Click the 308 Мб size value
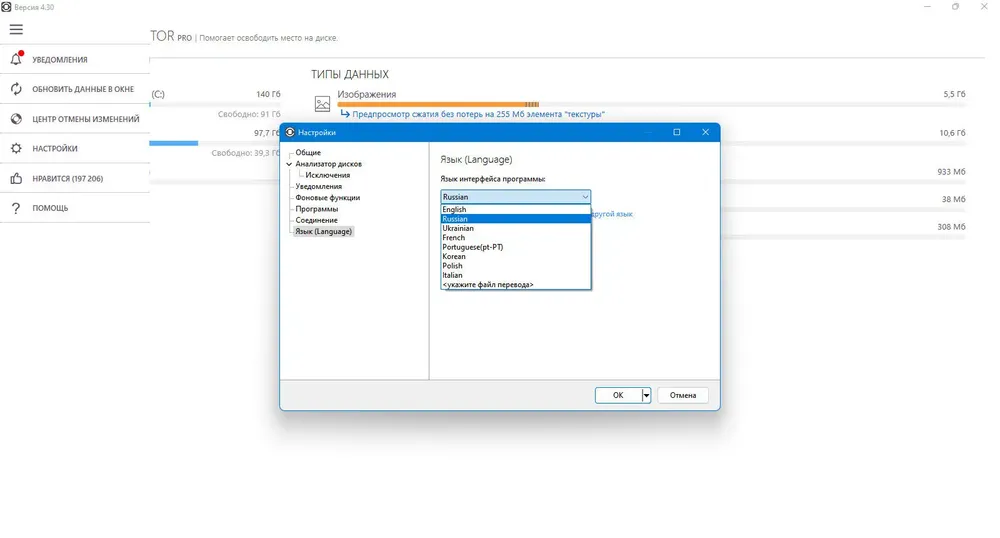Image resolution: width=1000 pixels, height=538 pixels. [x=952, y=227]
